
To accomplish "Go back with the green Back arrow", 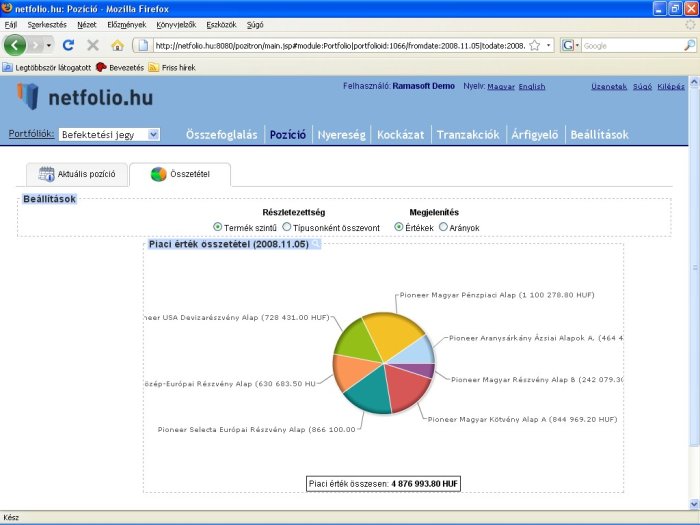I will pos(15,45).
